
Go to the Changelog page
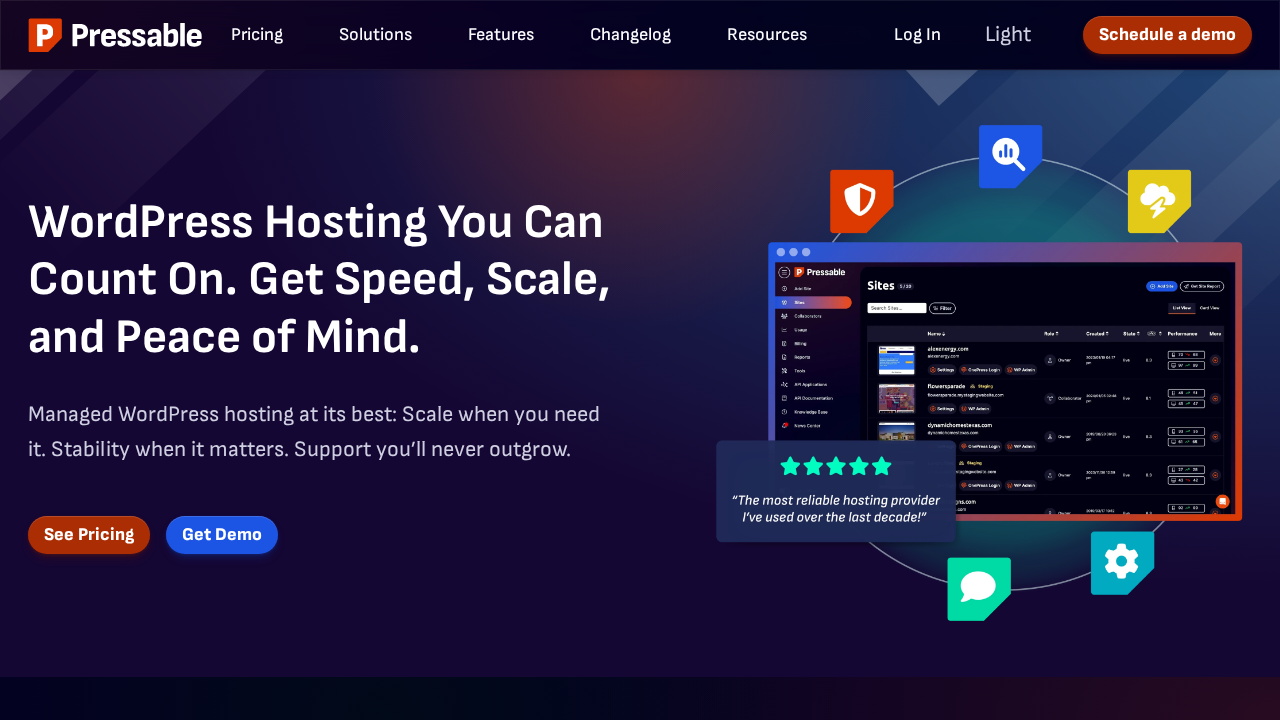pyautogui.click(x=630, y=35)
